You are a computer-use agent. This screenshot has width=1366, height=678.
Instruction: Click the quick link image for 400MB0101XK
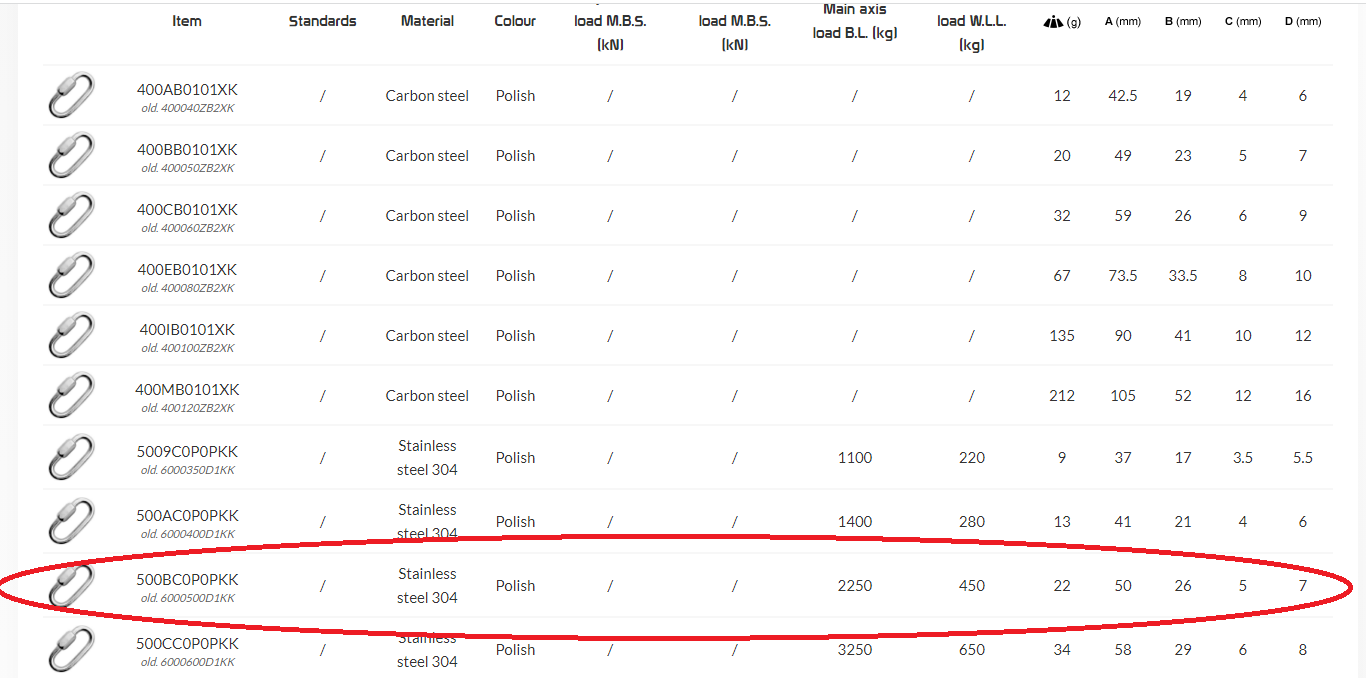pyautogui.click(x=71, y=396)
